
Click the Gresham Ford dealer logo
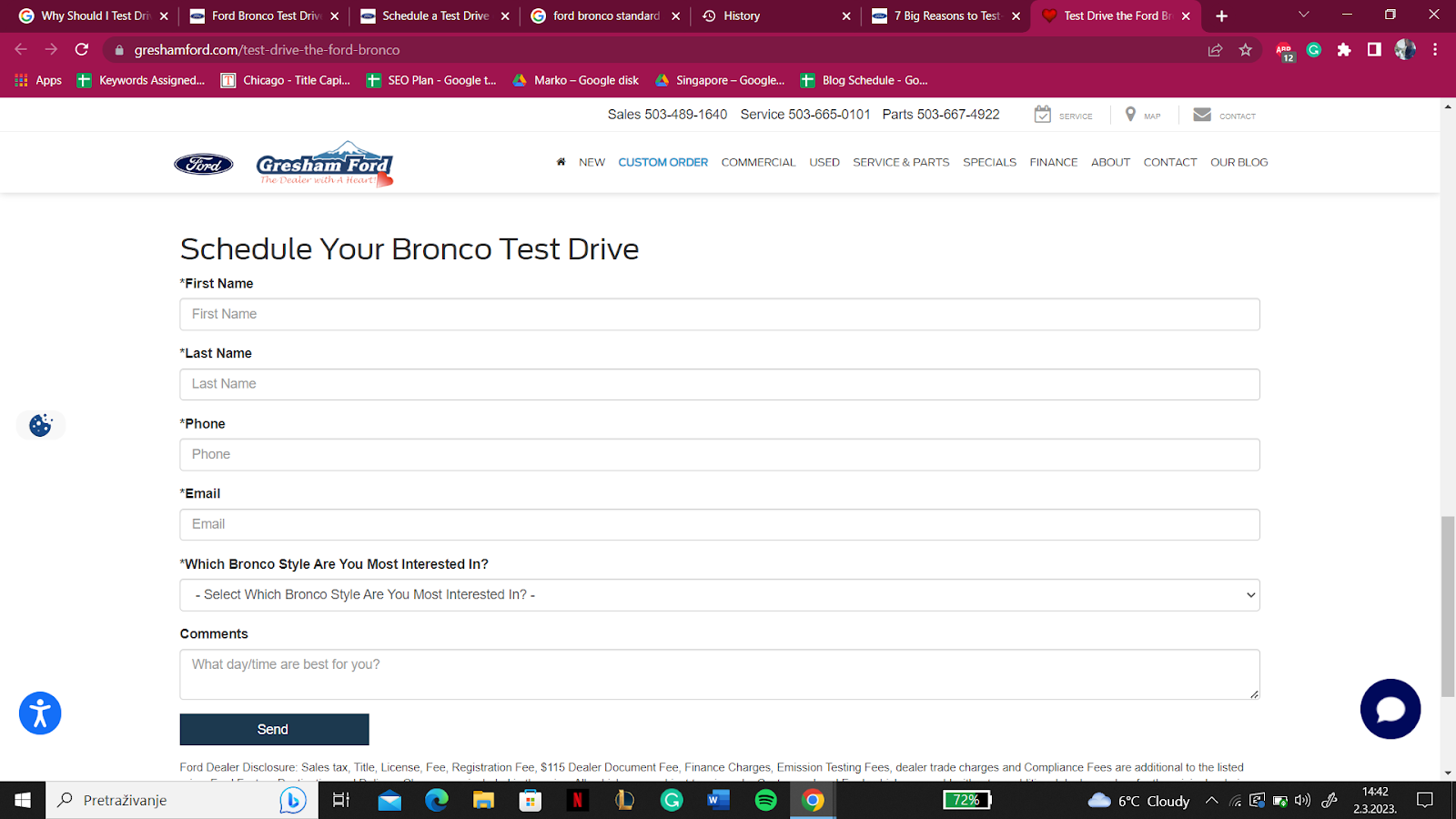click(x=325, y=164)
